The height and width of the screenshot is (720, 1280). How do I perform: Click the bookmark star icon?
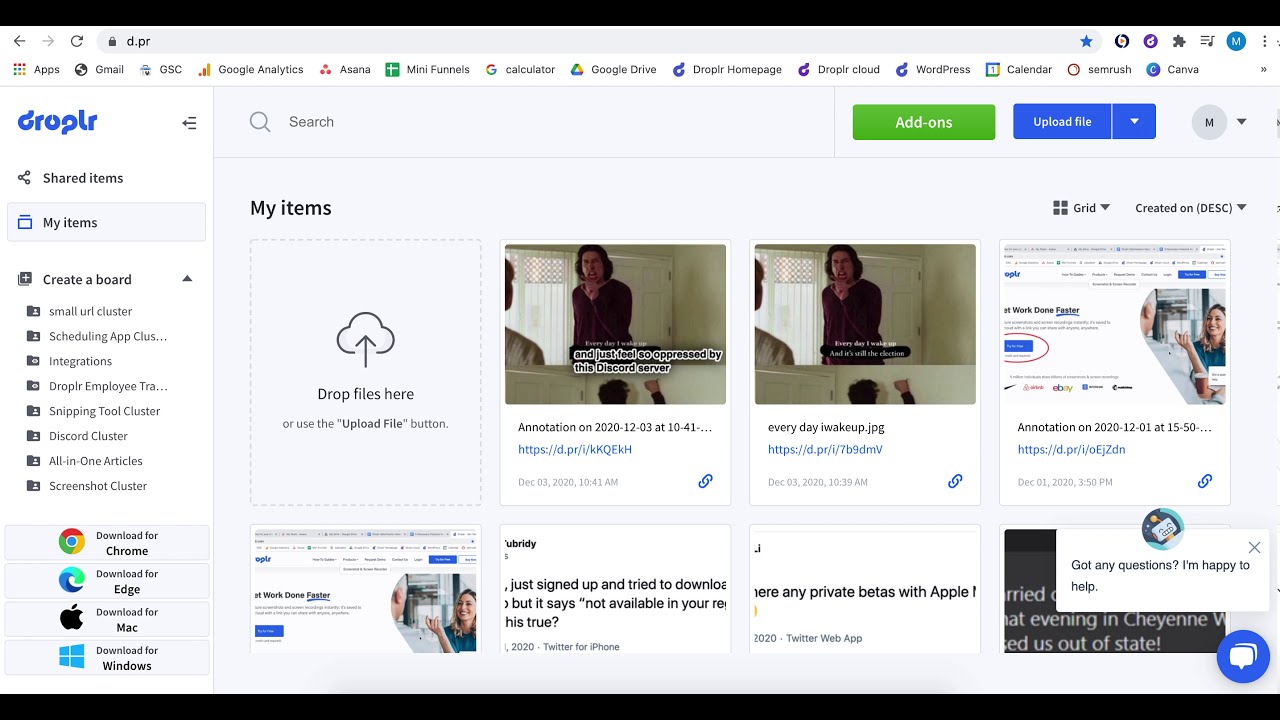pos(1086,41)
